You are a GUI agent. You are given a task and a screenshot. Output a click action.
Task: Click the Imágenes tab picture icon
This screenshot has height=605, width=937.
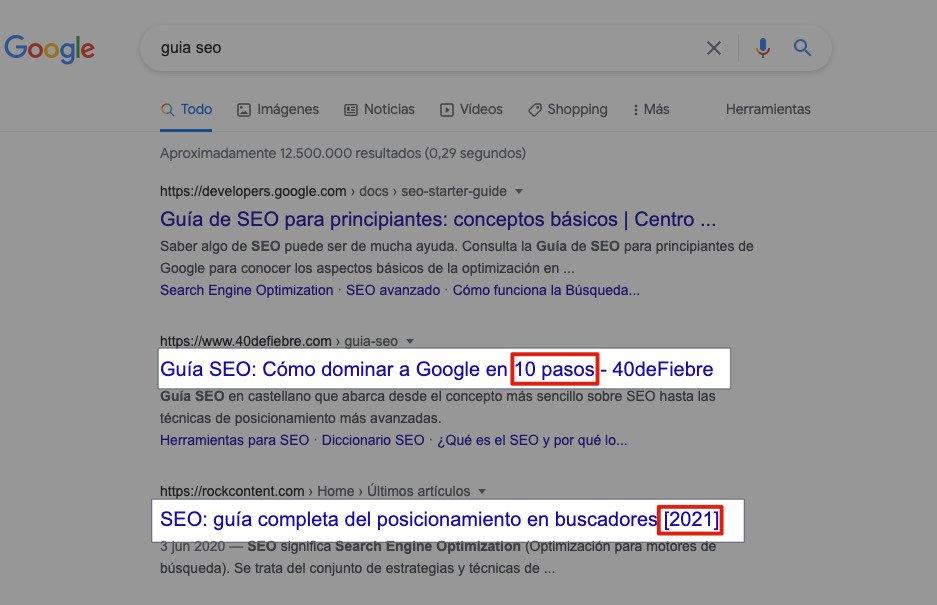click(x=244, y=110)
